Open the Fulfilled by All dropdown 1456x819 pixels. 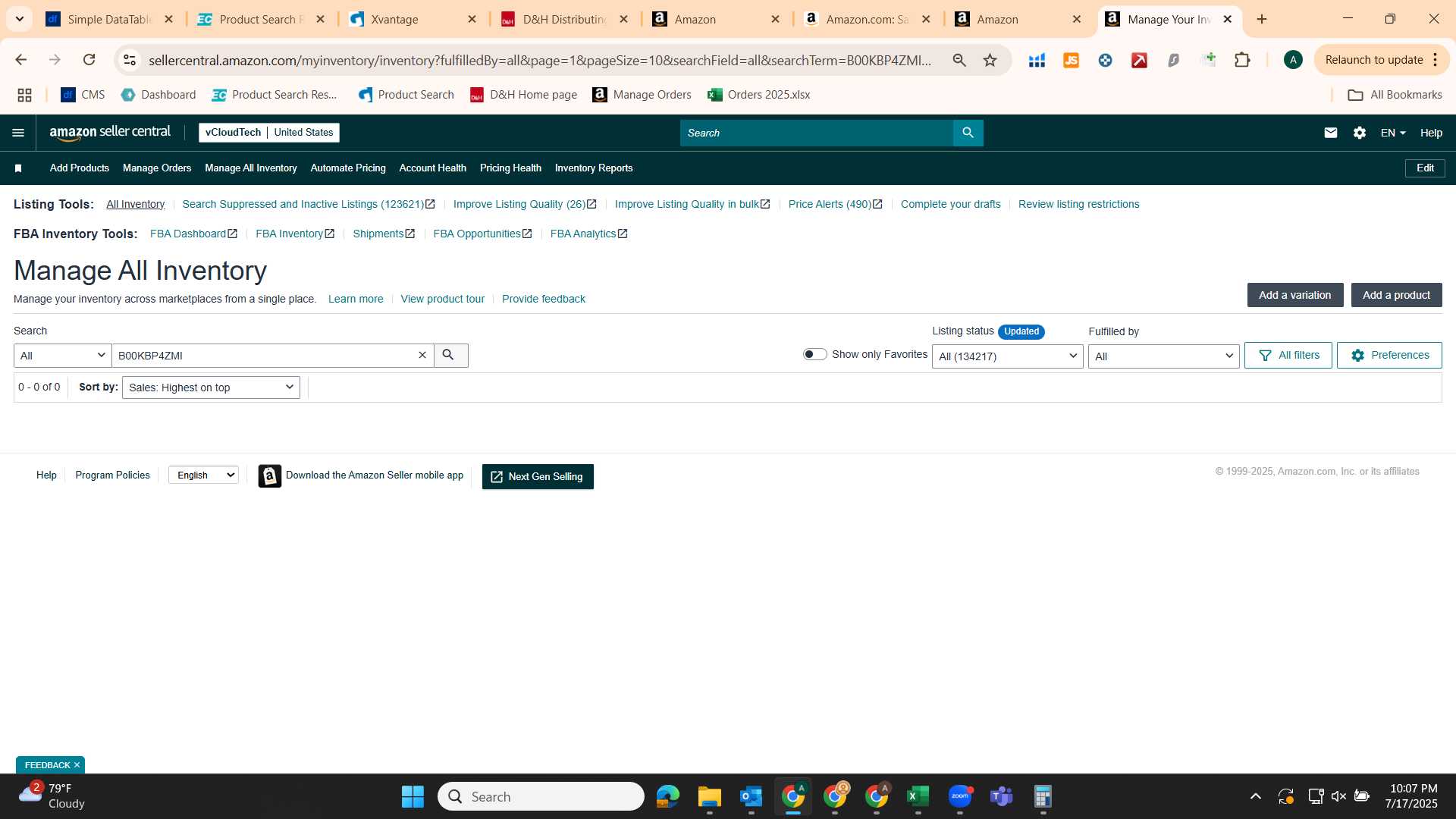pyautogui.click(x=1163, y=356)
